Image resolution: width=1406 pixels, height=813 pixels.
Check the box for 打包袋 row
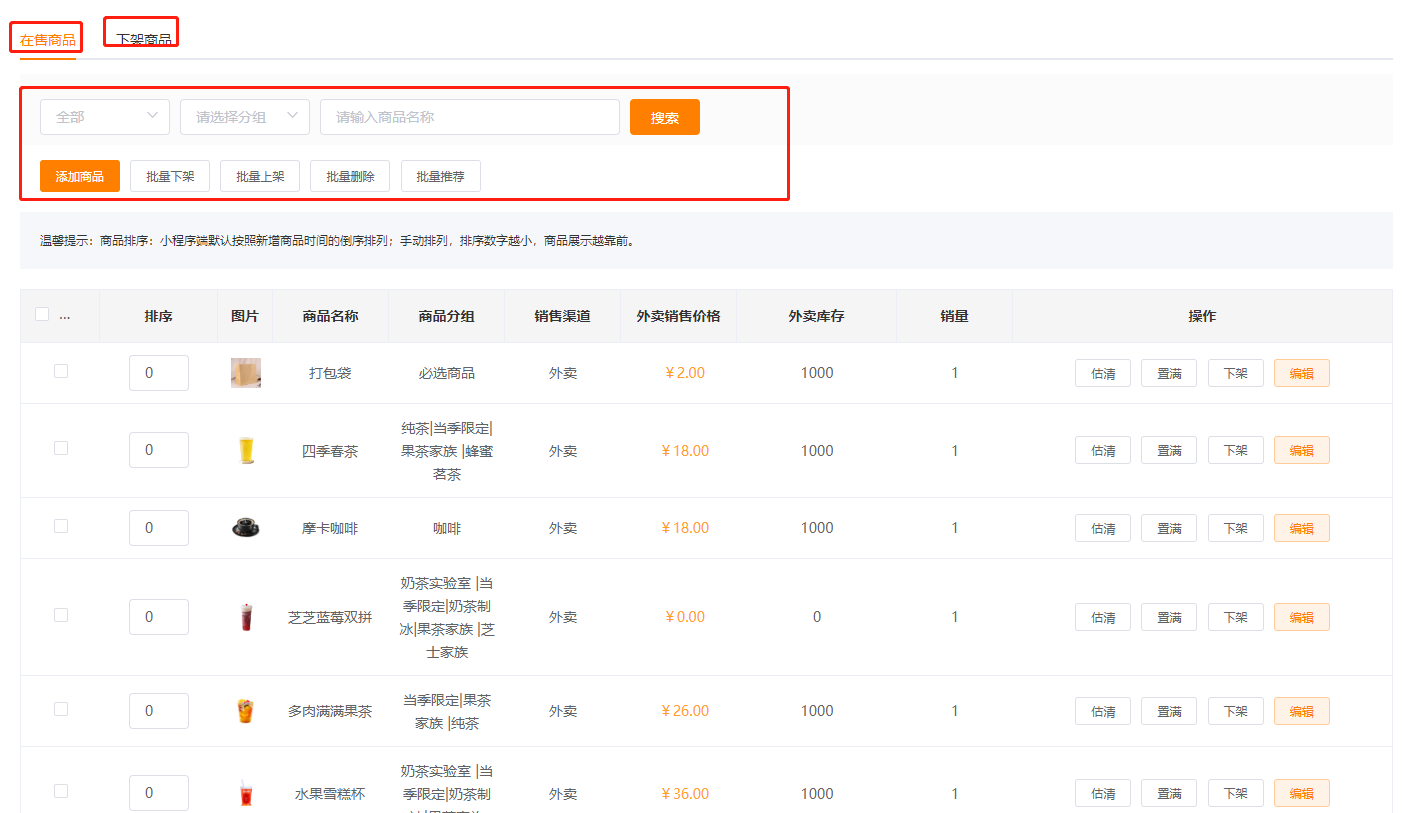pos(61,371)
